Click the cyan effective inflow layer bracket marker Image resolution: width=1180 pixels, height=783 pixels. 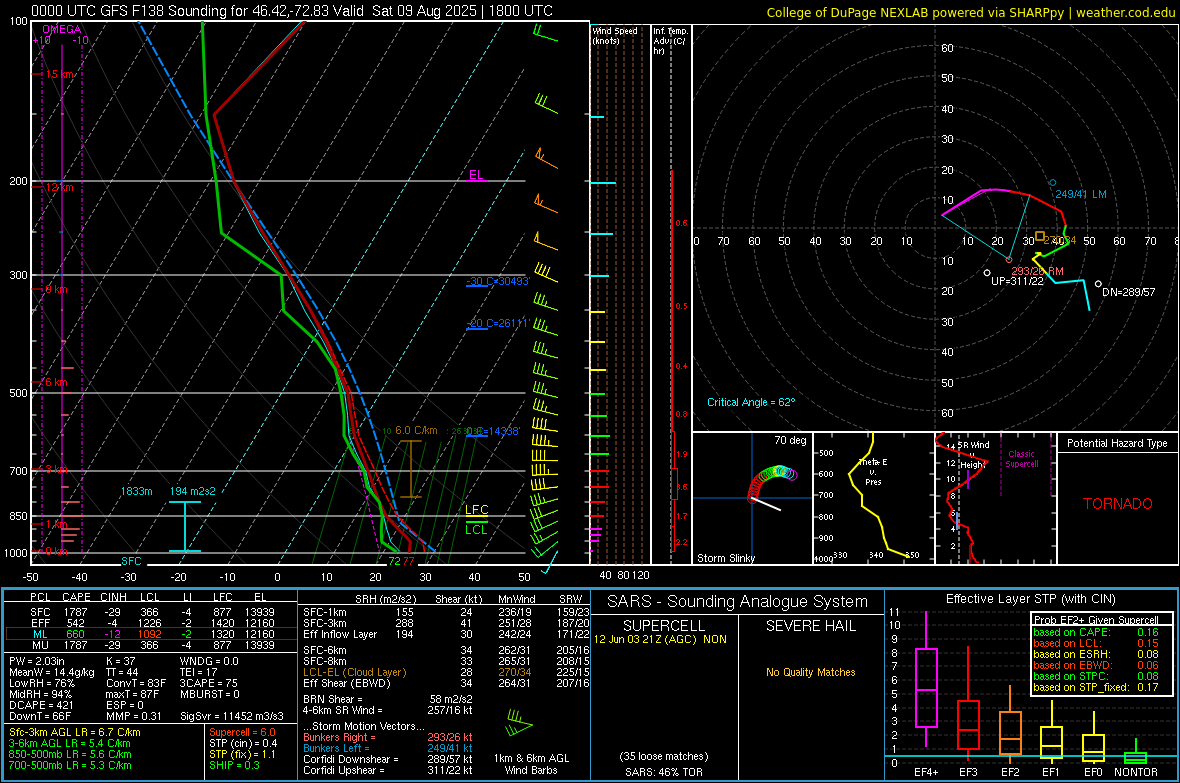184,527
